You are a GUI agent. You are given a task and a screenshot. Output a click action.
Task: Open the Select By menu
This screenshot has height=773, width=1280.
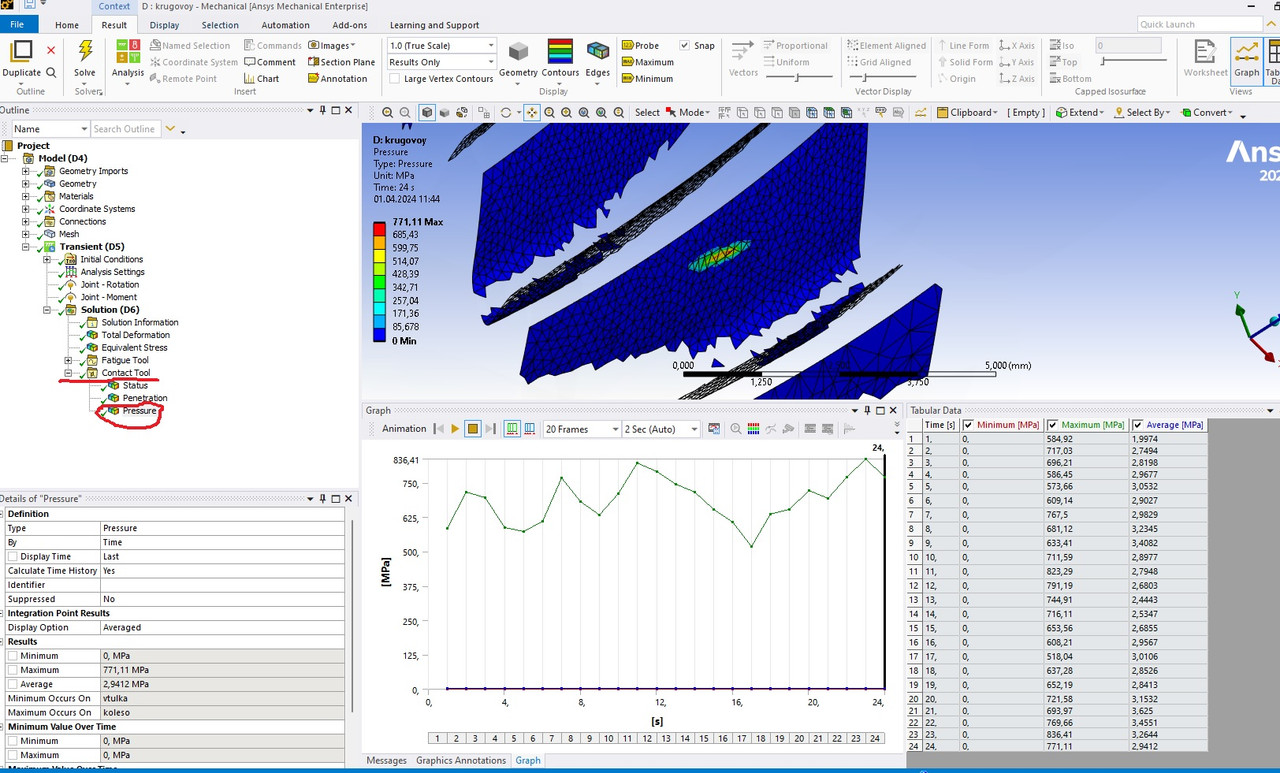click(x=1140, y=113)
